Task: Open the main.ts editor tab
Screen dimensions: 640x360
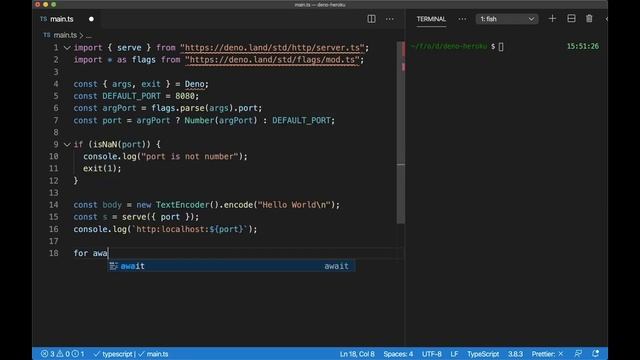Action: [x=57, y=19]
